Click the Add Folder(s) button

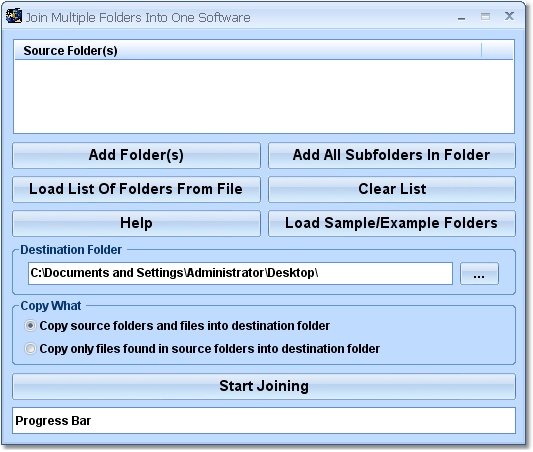[x=136, y=155]
